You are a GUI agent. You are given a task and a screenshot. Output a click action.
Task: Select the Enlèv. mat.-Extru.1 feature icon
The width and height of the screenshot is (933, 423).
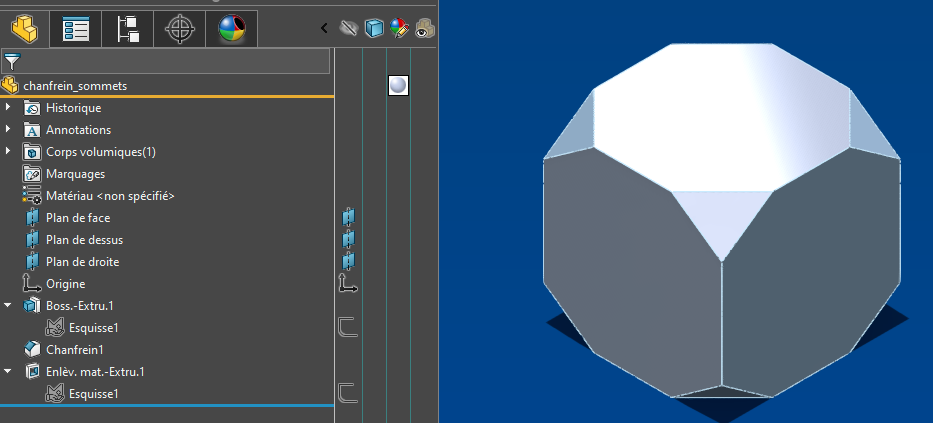(32, 372)
